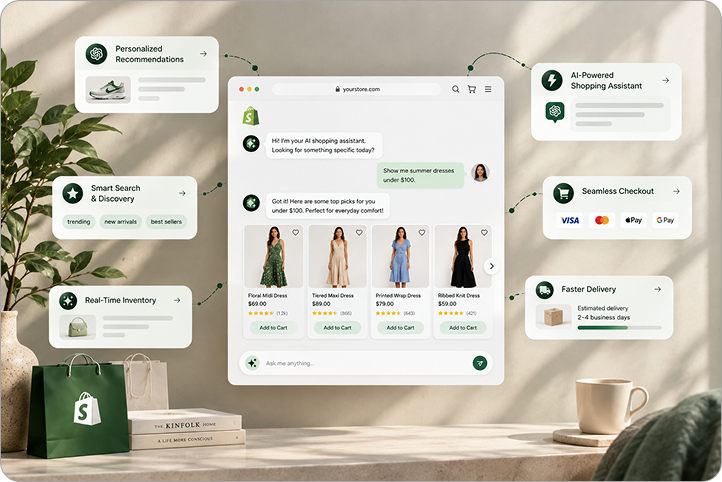This screenshot has width=722, height=482.
Task: Open Smart Search & Discovery arrow
Action: (x=182, y=193)
